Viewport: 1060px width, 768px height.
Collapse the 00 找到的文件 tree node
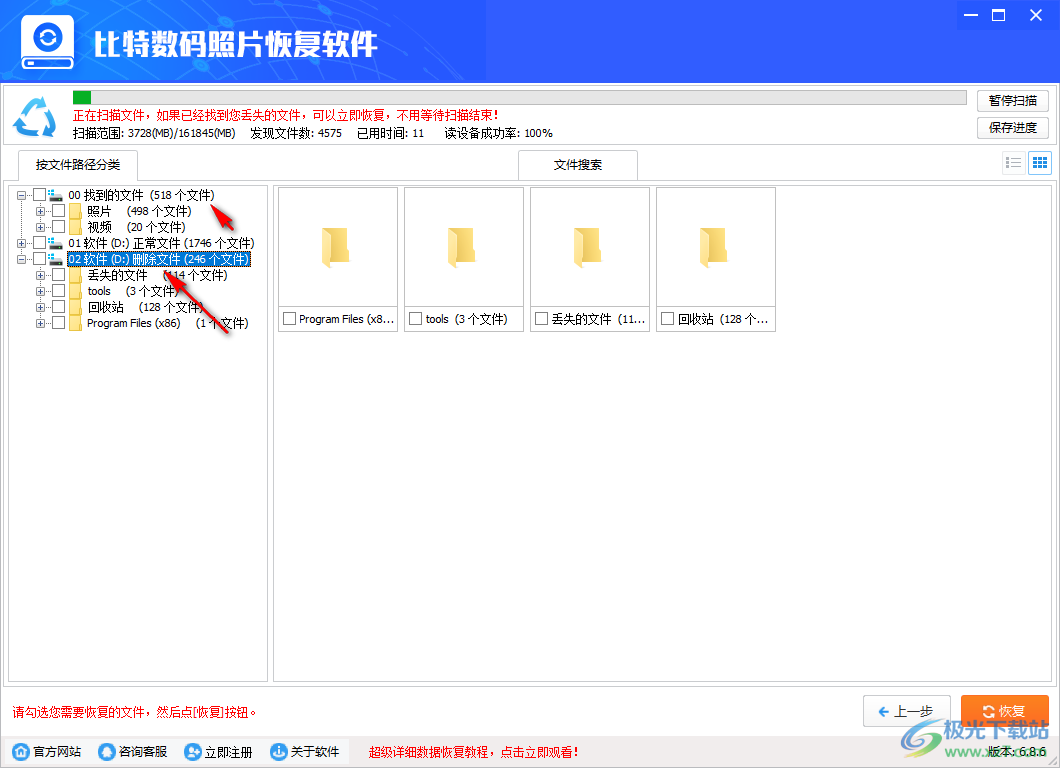(x=22, y=194)
